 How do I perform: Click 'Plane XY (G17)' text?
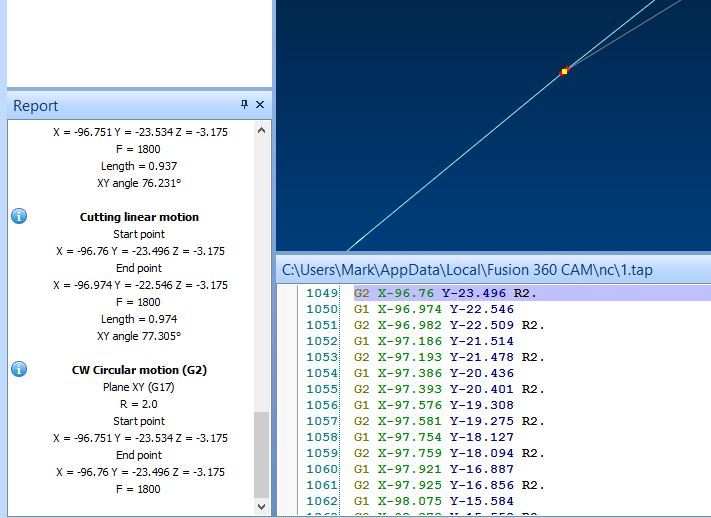(139, 387)
